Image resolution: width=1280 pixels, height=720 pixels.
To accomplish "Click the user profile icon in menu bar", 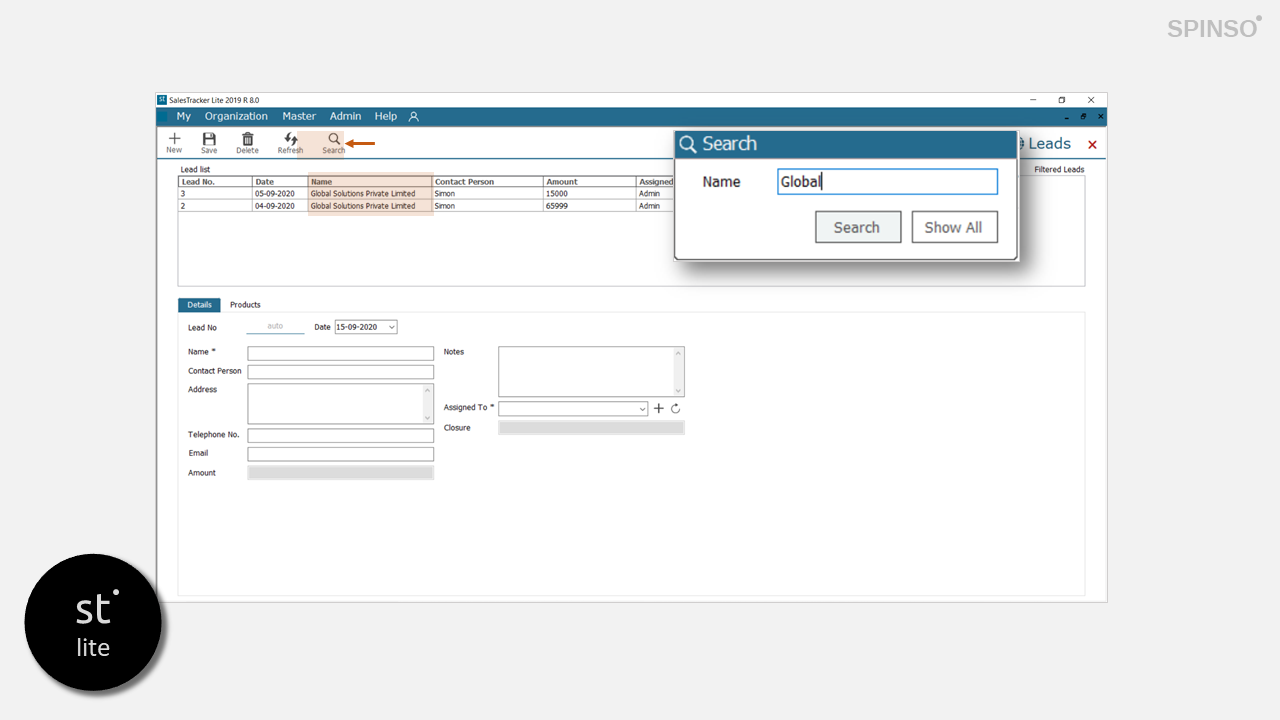I will coord(414,117).
